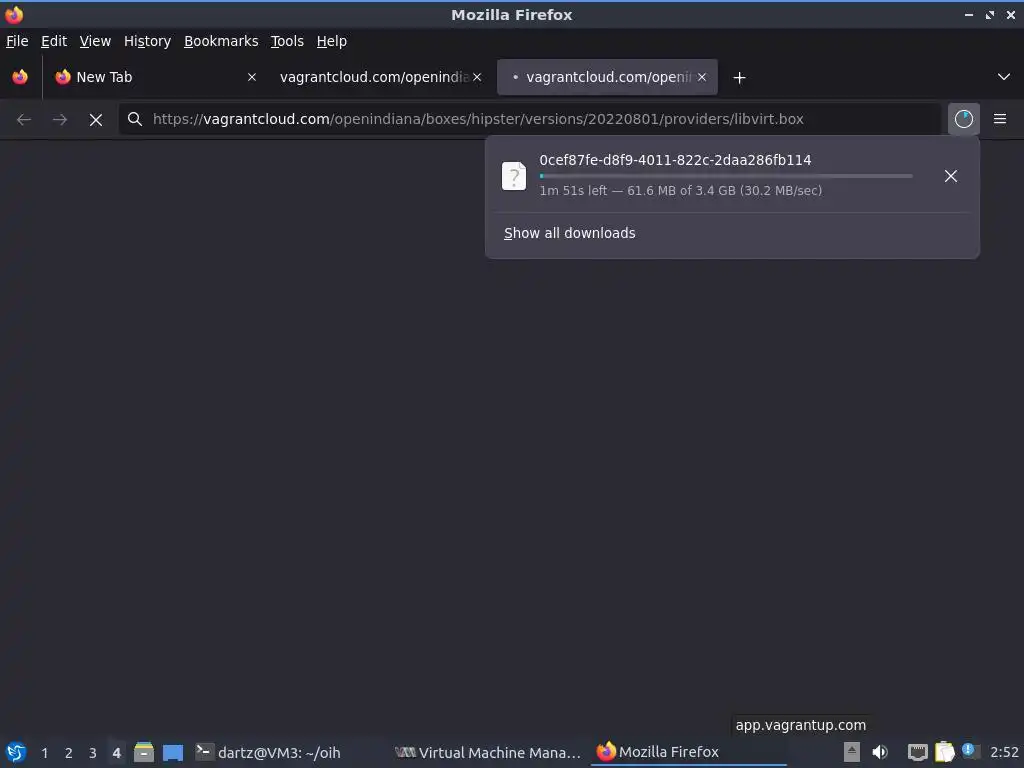Open Firefox View pinned icon
The image size is (1024, 768).
[20, 77]
